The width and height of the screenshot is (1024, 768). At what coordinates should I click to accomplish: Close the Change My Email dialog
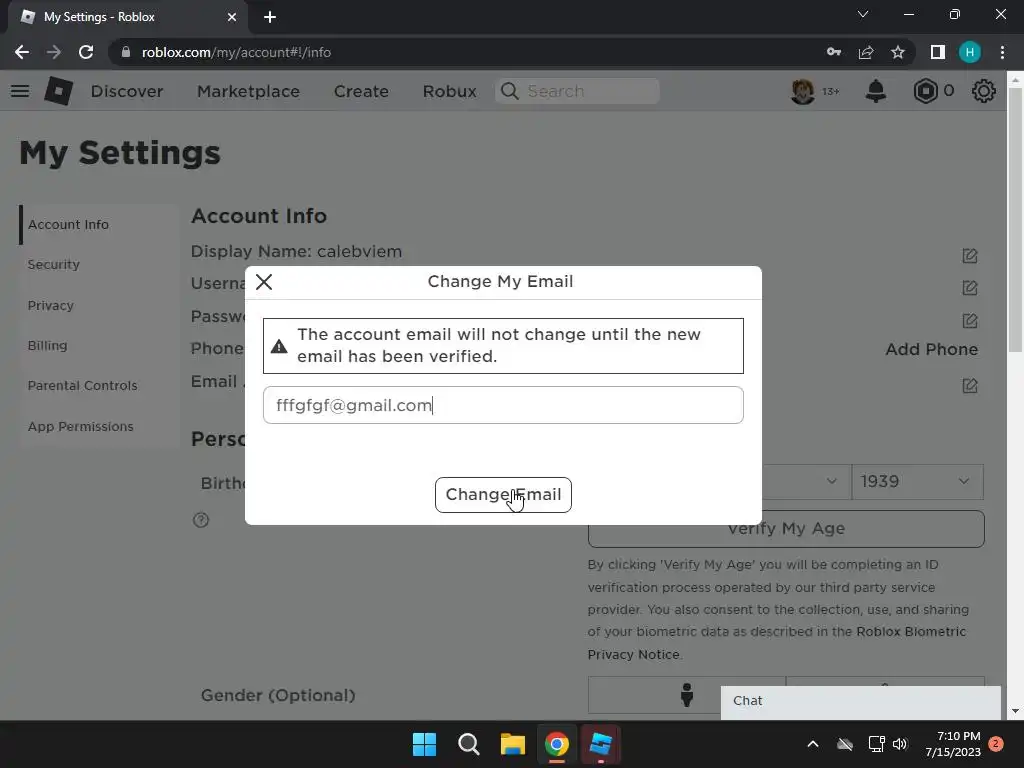pos(264,282)
